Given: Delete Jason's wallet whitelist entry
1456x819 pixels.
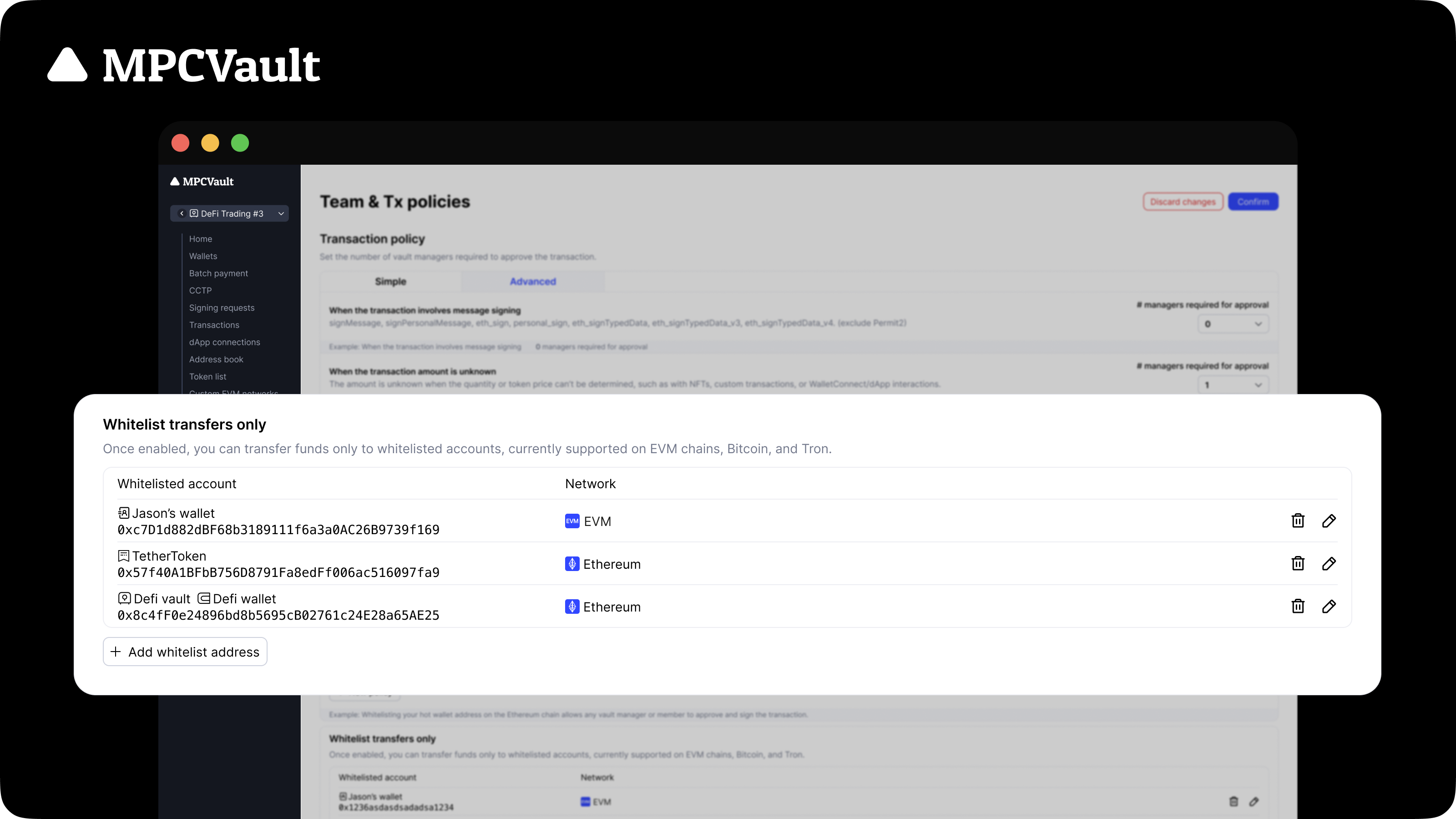Looking at the screenshot, I should pos(1298,521).
